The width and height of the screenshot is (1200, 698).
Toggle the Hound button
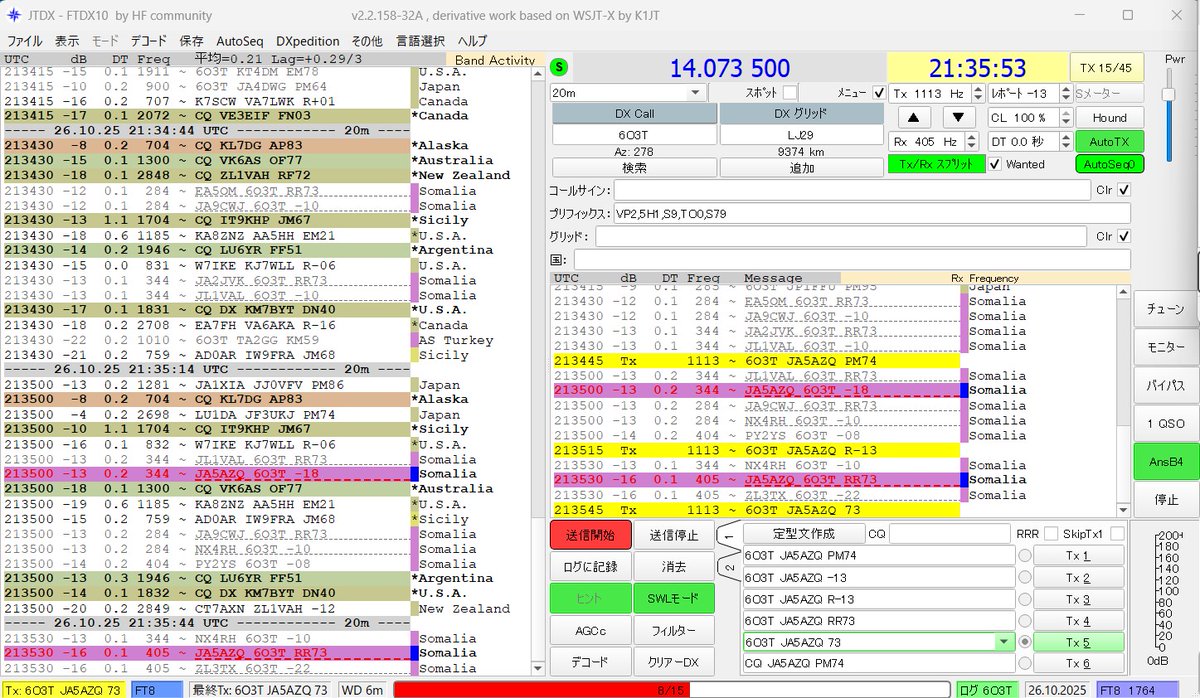[x=1110, y=117]
